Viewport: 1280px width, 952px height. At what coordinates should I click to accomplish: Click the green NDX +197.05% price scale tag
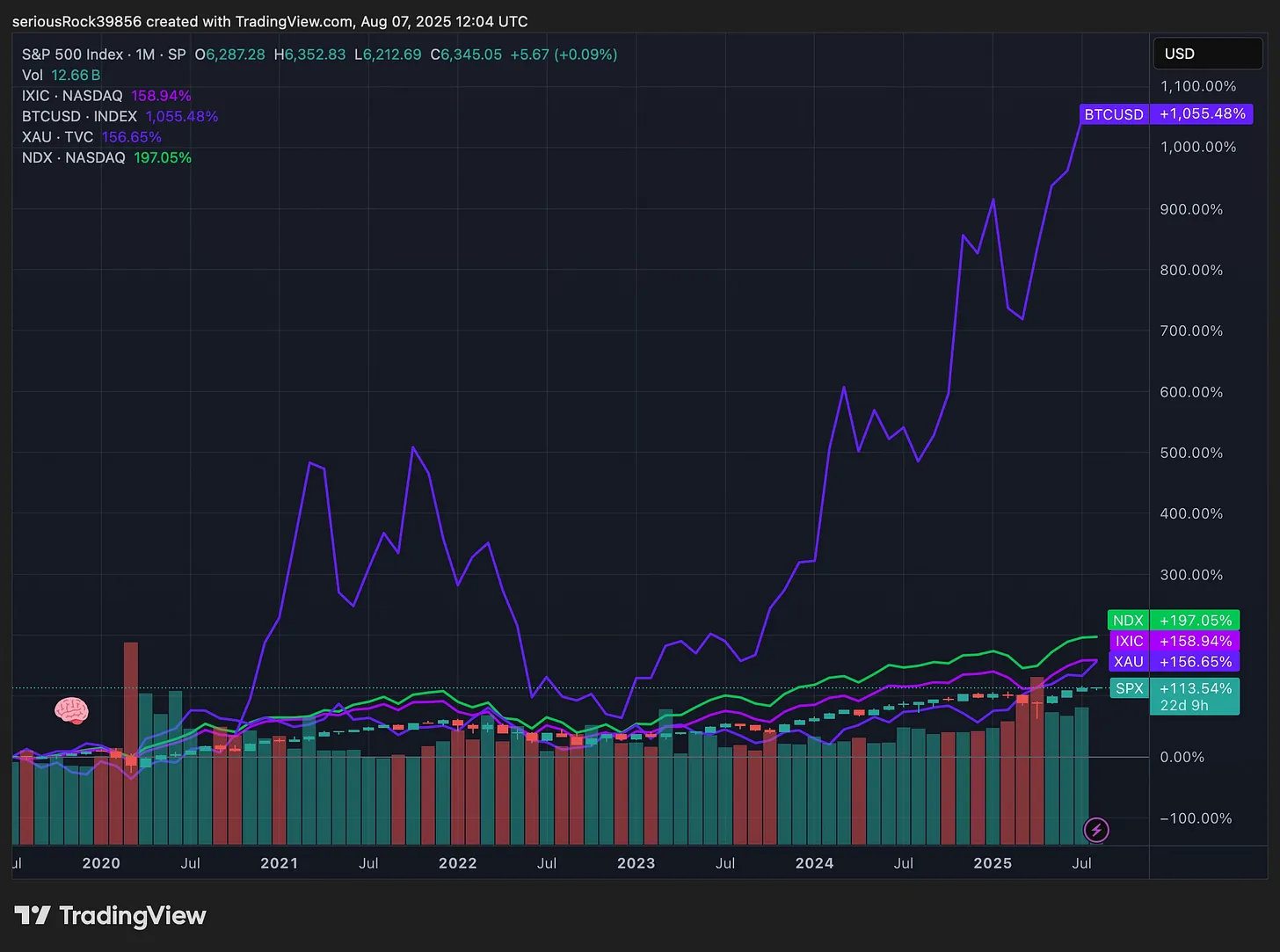click(1174, 621)
